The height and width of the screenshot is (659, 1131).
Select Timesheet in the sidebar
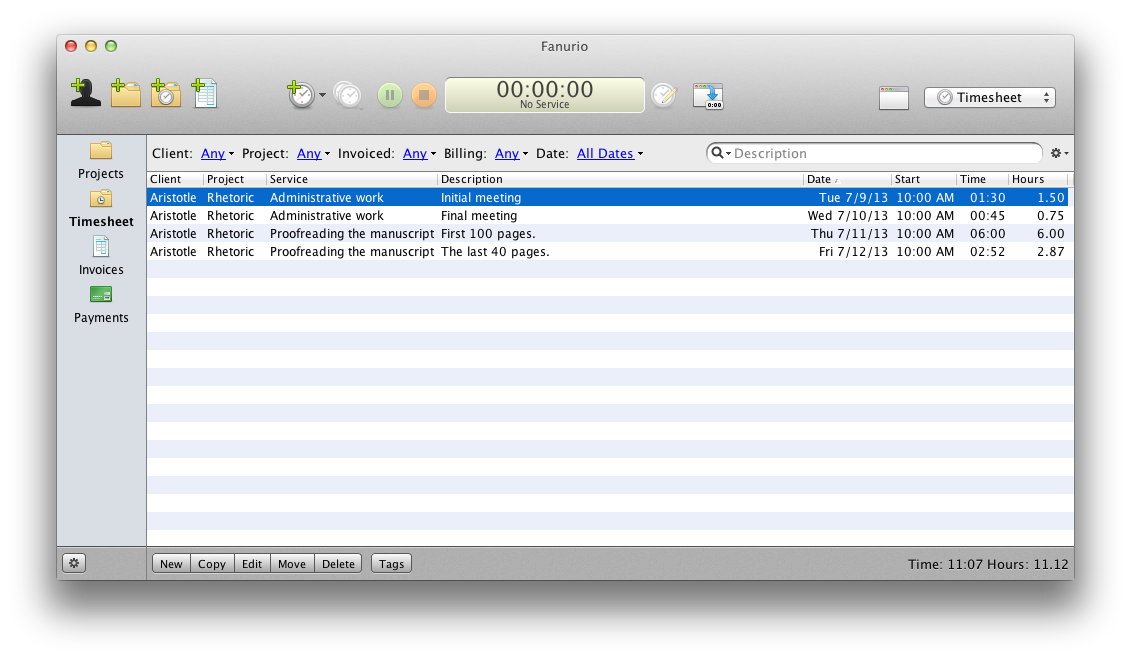[x=101, y=208]
